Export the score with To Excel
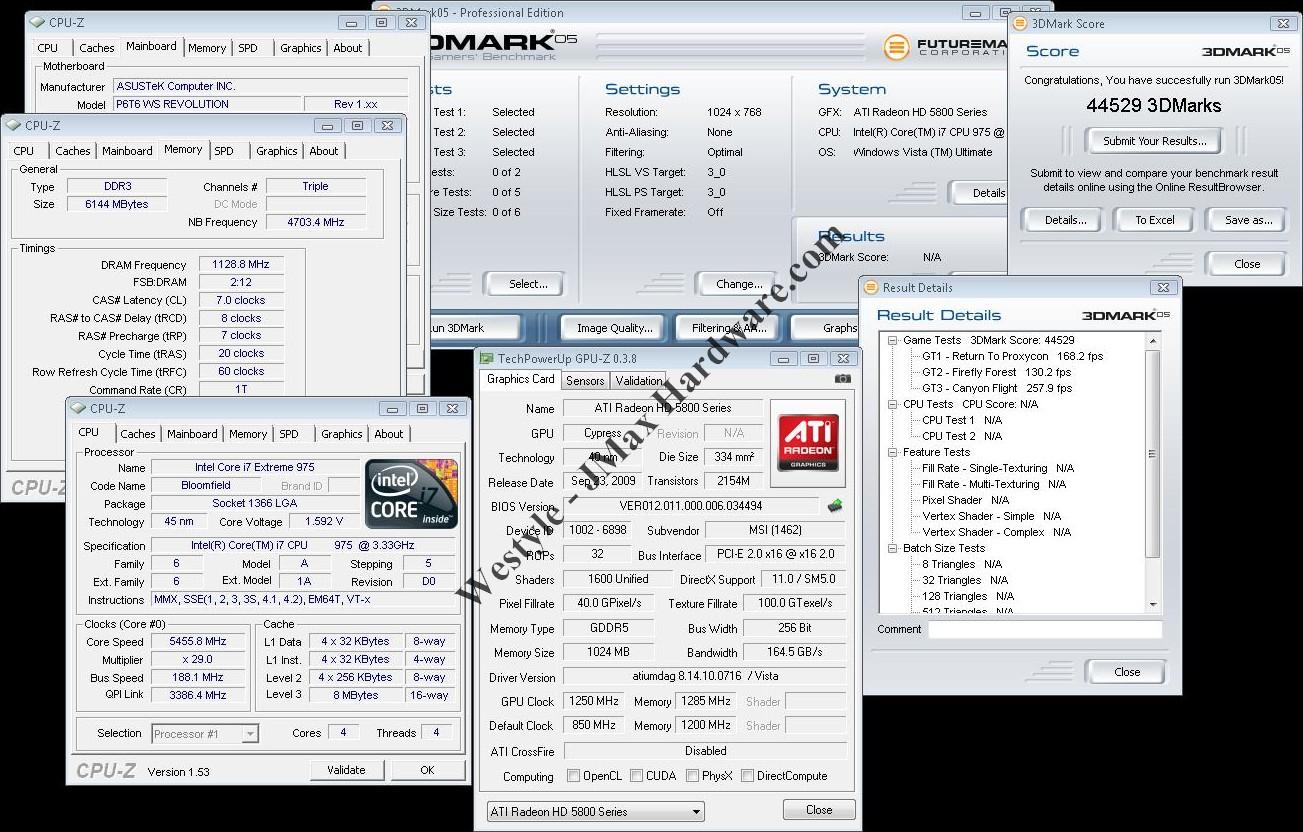This screenshot has height=832, width=1303. click(x=1155, y=220)
